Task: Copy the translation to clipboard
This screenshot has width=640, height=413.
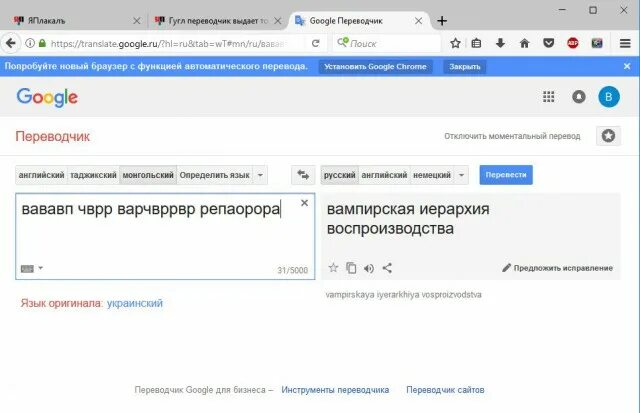Action: 351,268
